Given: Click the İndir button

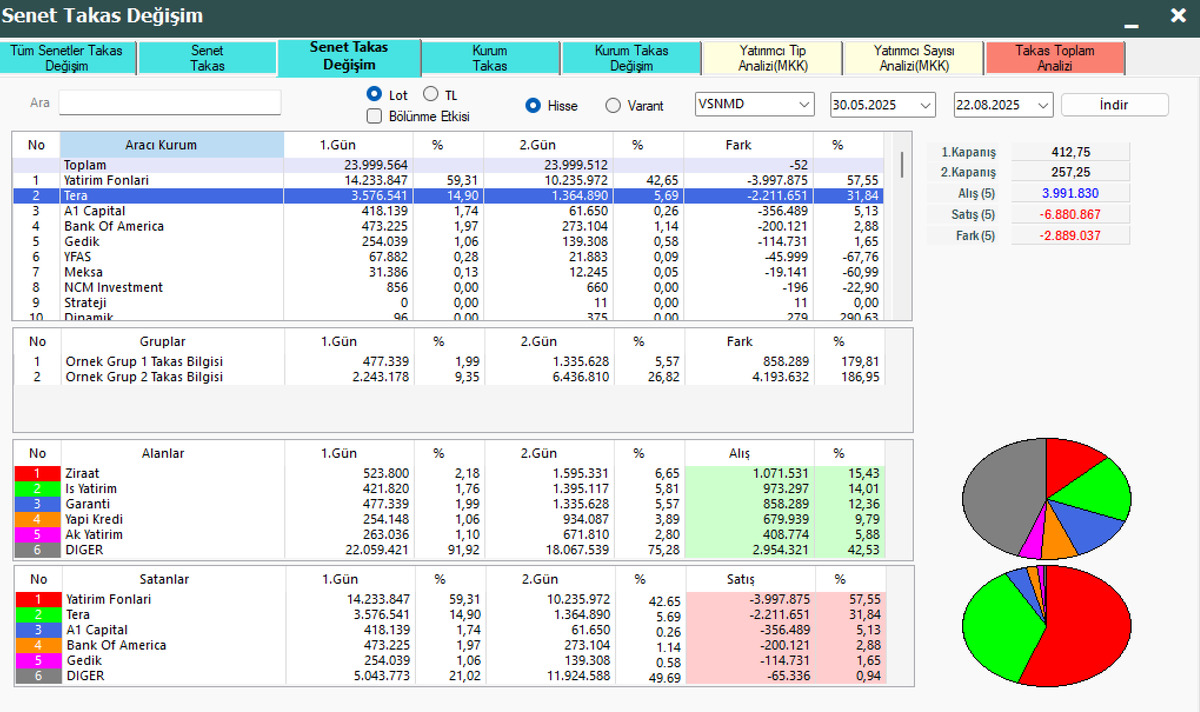Looking at the screenshot, I should pyautogui.click(x=1114, y=104).
